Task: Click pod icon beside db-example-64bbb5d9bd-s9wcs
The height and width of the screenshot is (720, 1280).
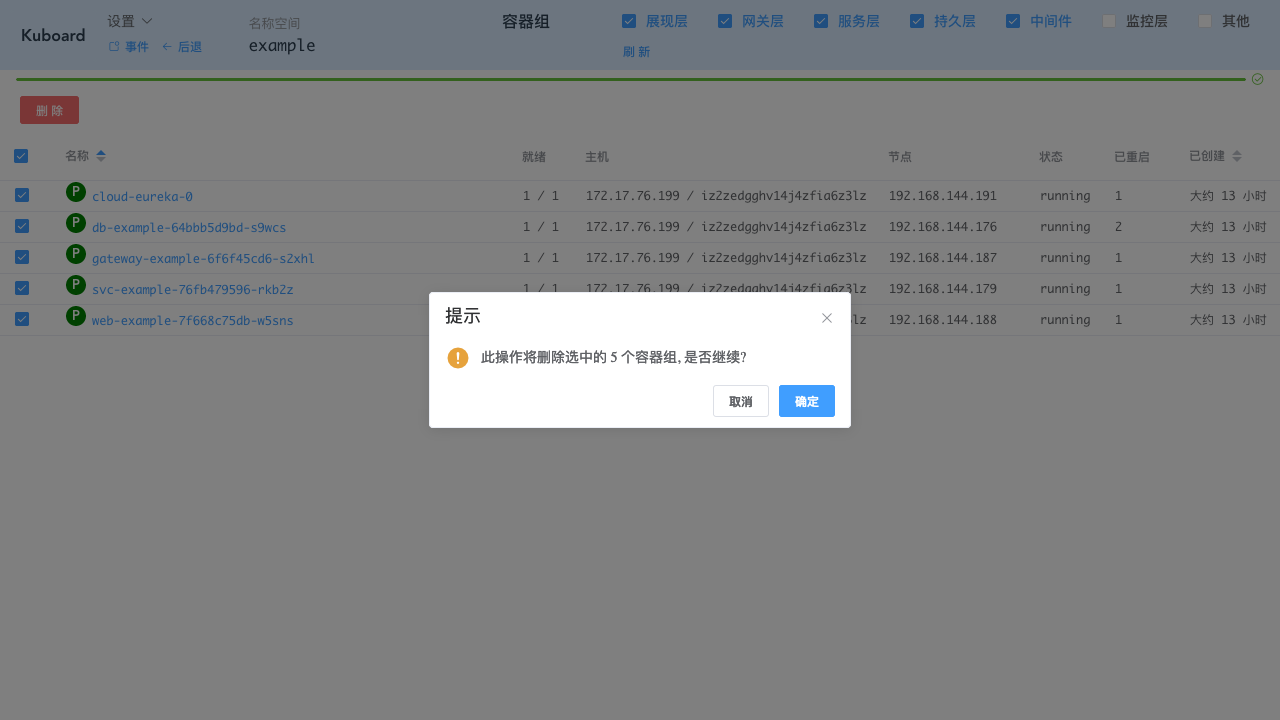Action: pyautogui.click(x=76, y=223)
